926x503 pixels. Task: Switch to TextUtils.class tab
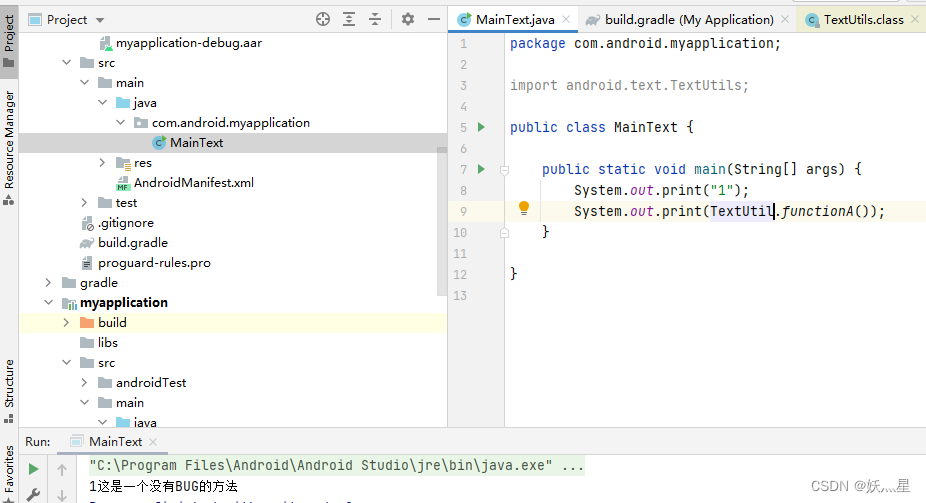[x=863, y=19]
